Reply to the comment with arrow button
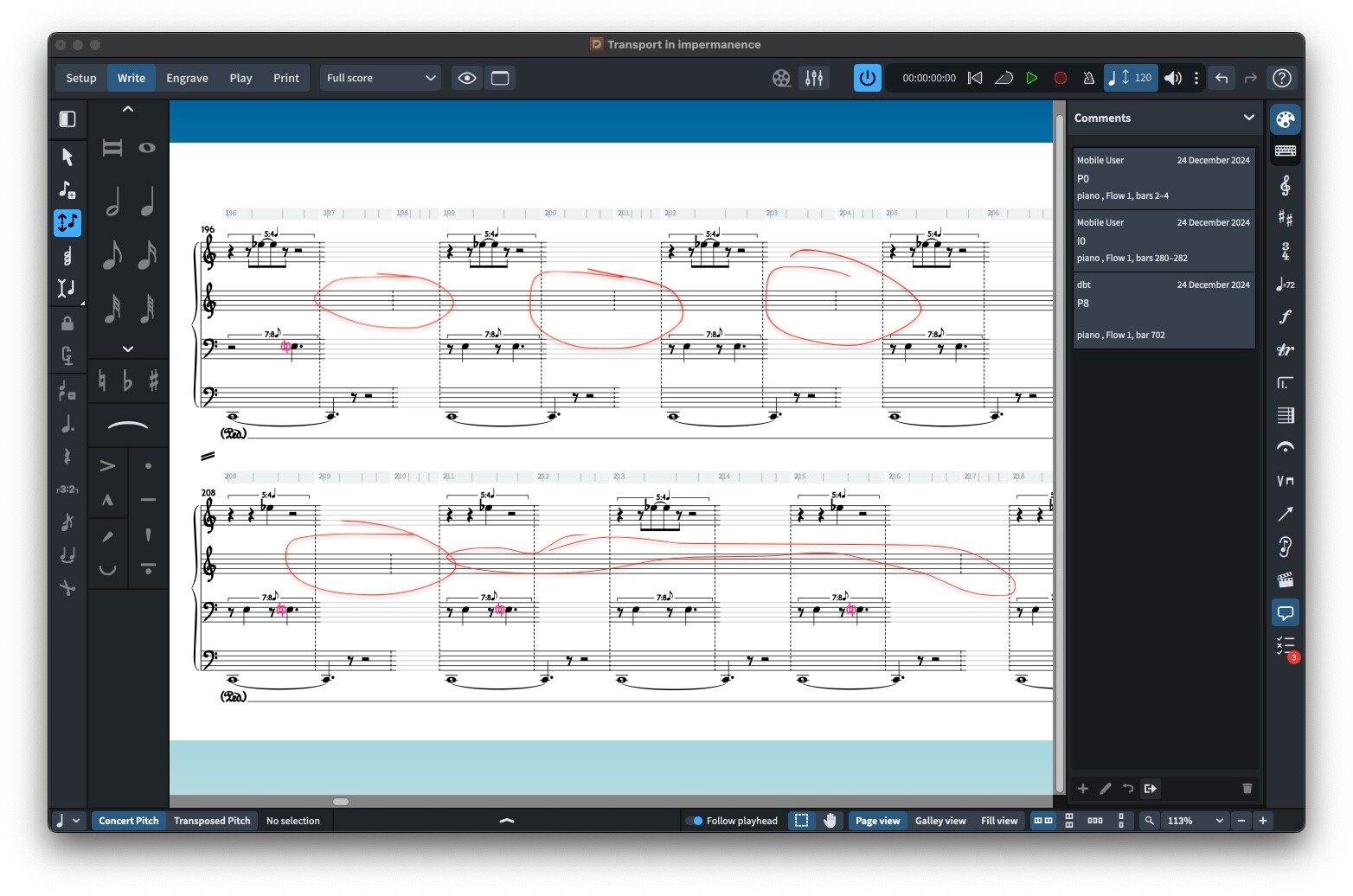 coord(1127,789)
